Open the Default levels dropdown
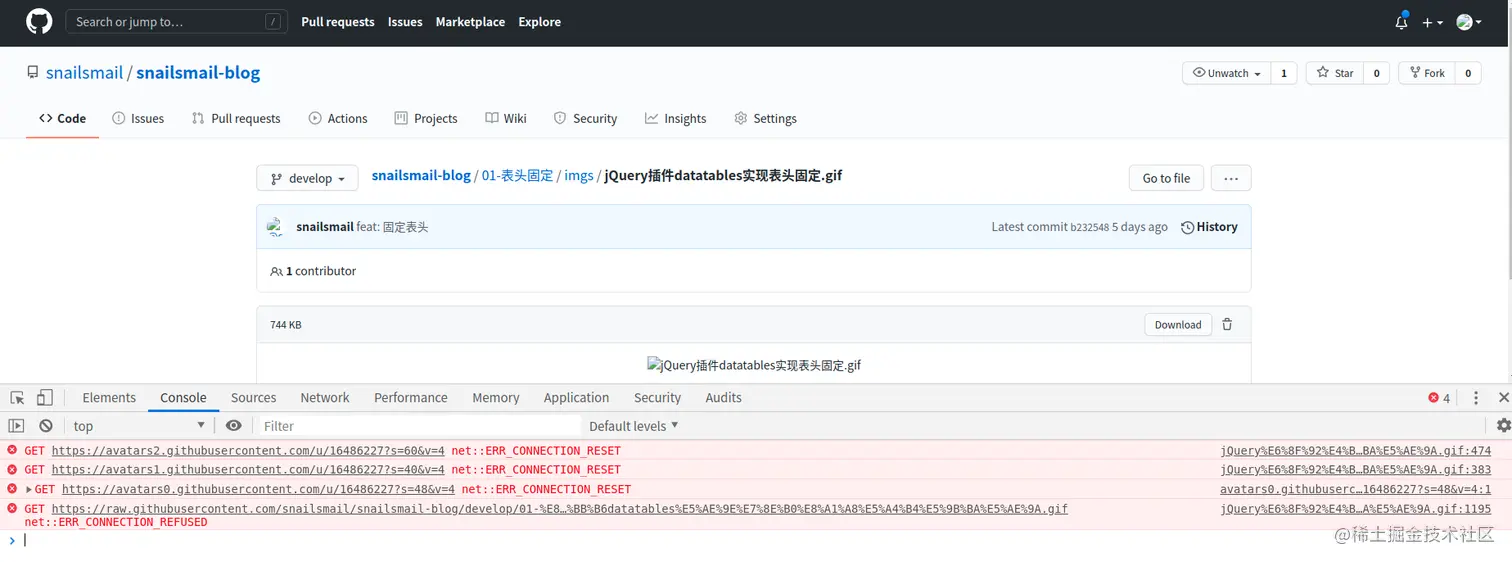 634,426
